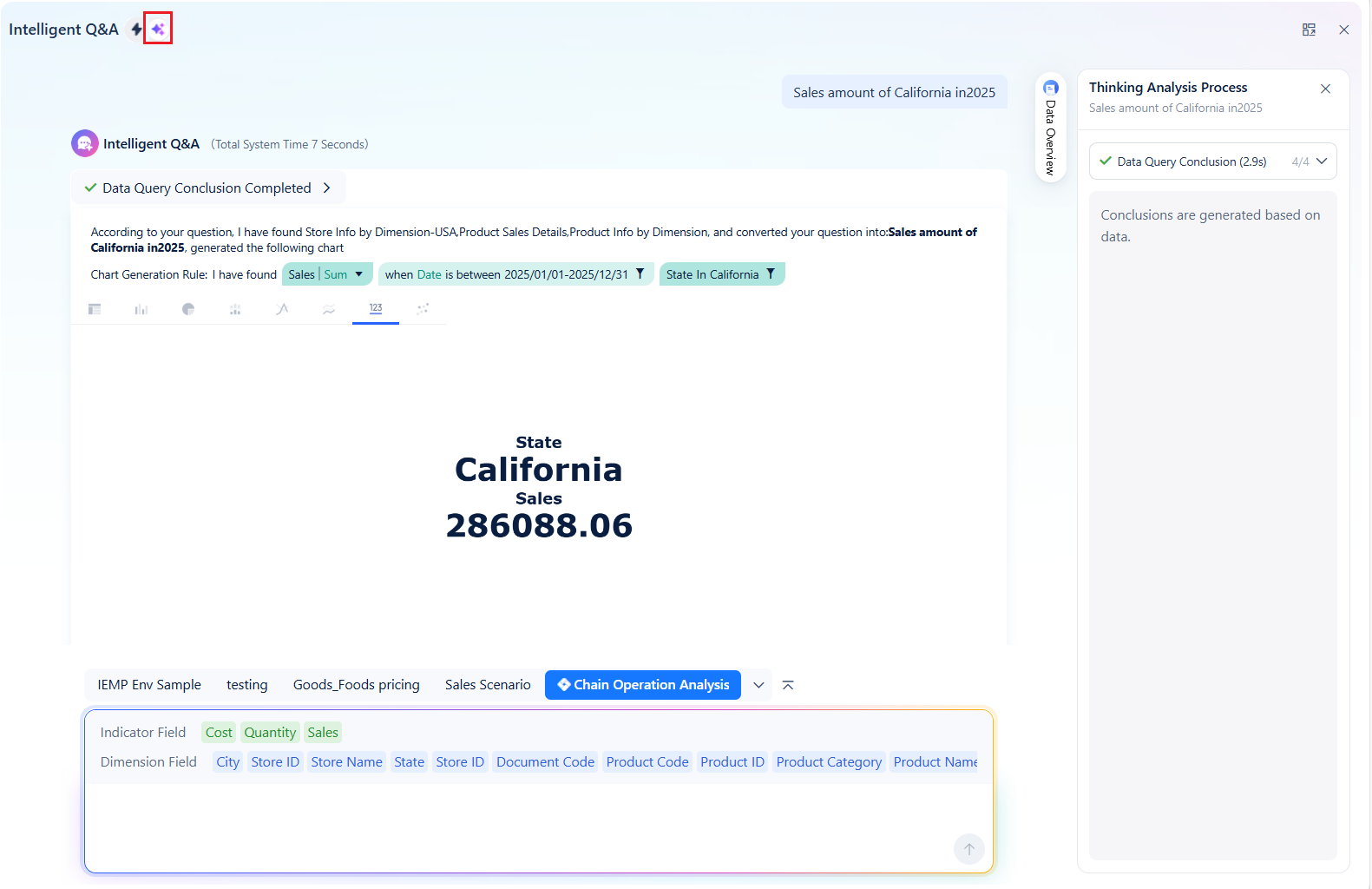Select the testing dataset tab
1372x889 pixels.
[x=247, y=685]
